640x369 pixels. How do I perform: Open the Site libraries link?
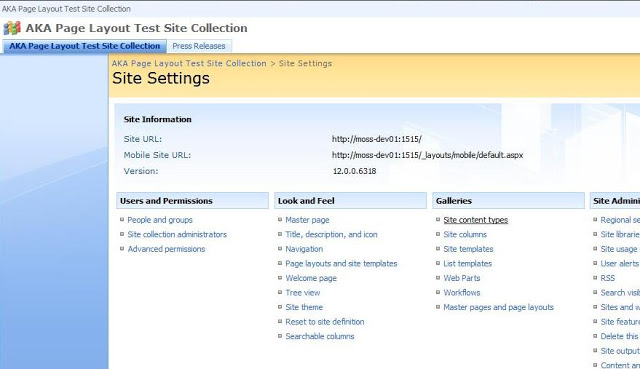tap(620, 234)
